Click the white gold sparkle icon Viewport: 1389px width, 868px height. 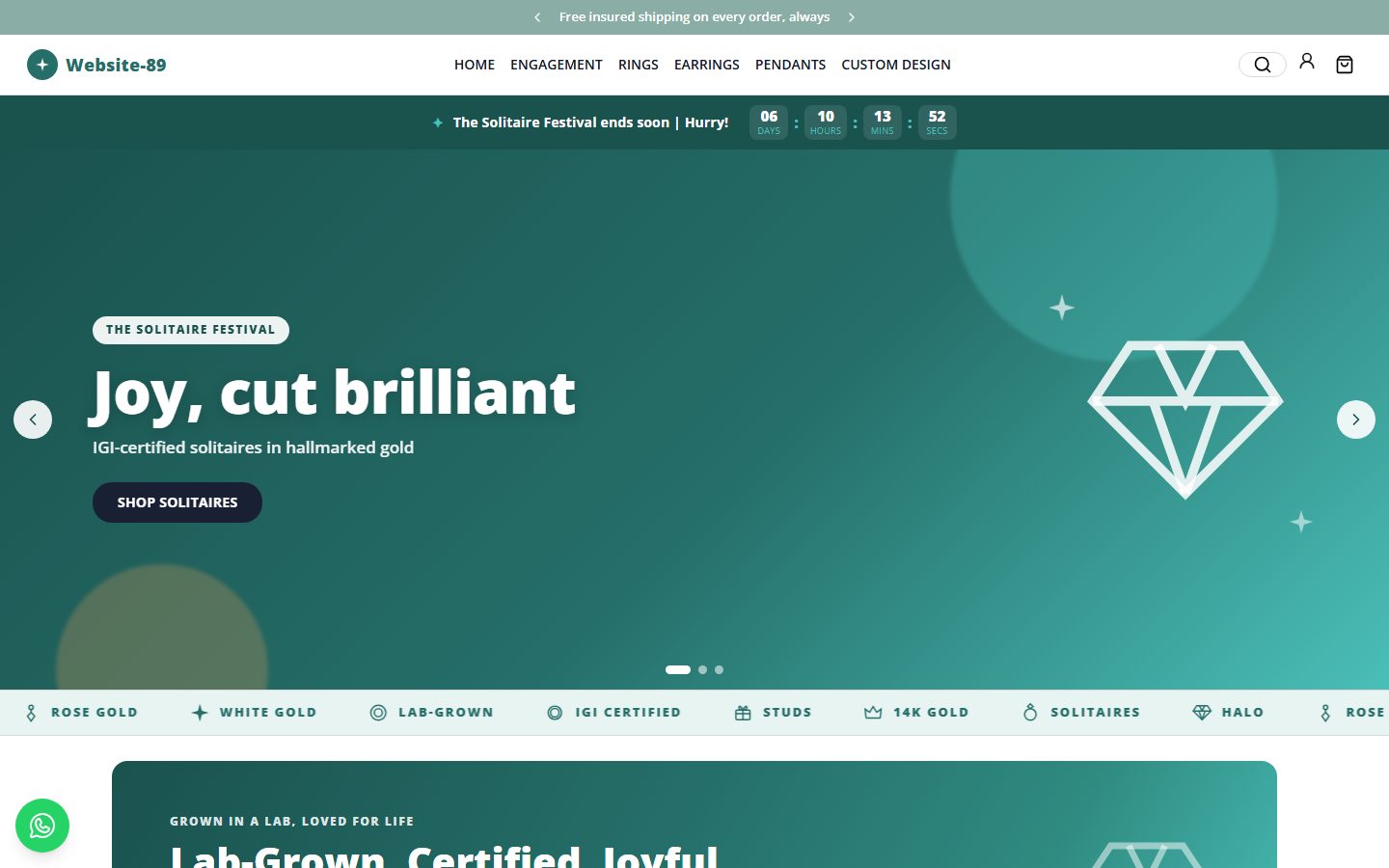(x=200, y=713)
